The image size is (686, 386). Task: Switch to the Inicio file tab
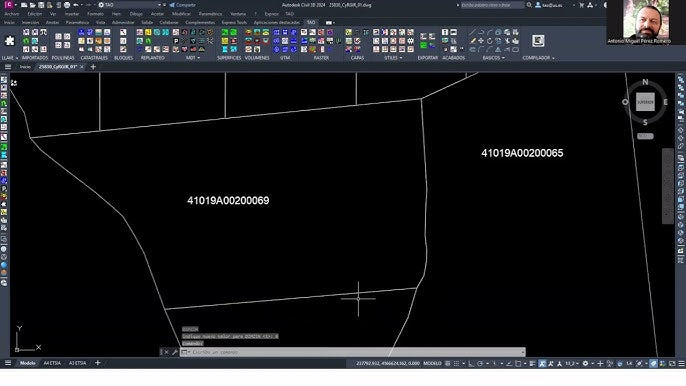pyautogui.click(x=25, y=67)
